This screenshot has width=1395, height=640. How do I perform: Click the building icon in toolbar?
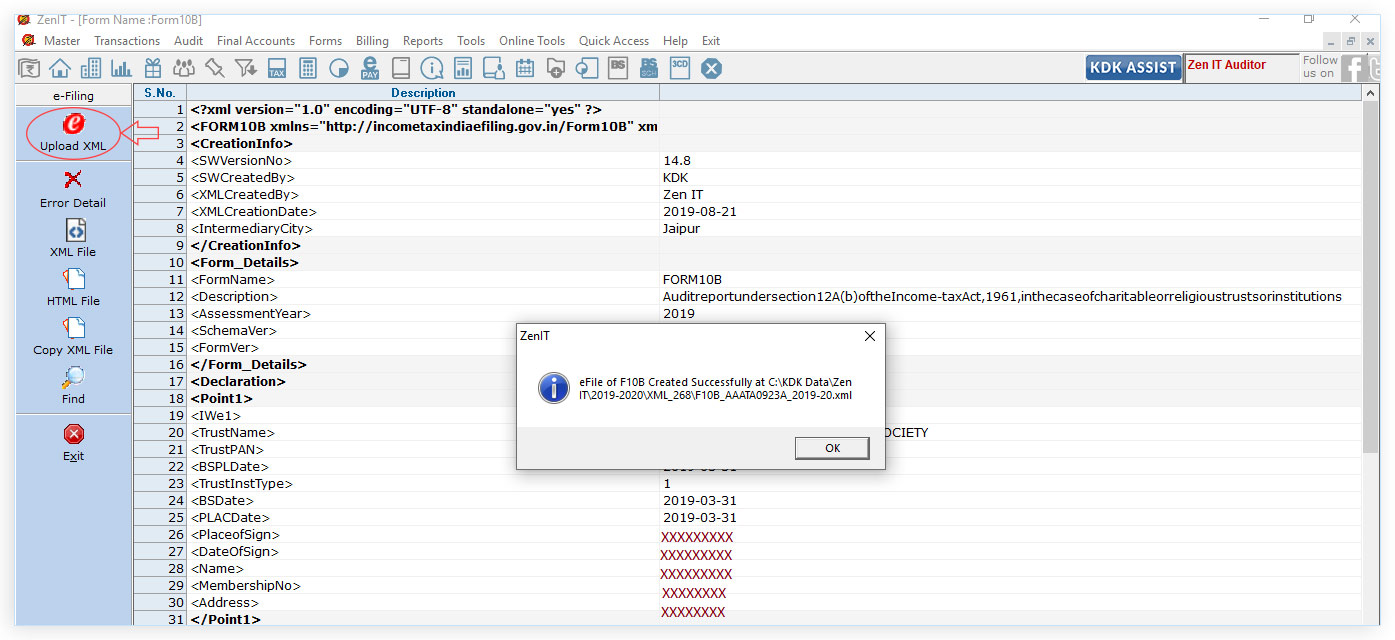tap(91, 68)
